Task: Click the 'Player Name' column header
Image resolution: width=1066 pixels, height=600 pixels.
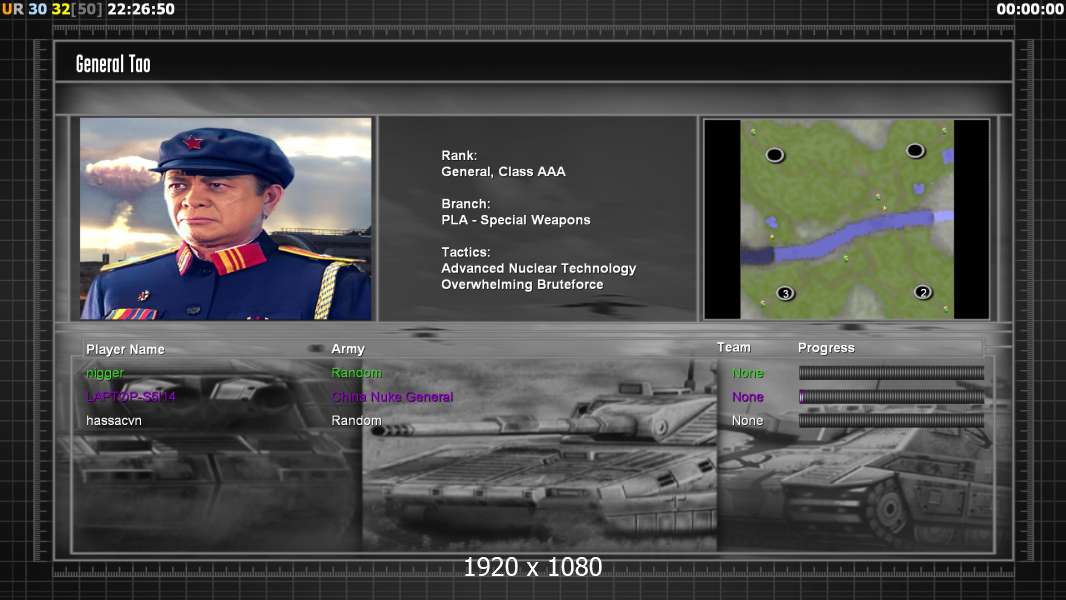Action: [125, 349]
